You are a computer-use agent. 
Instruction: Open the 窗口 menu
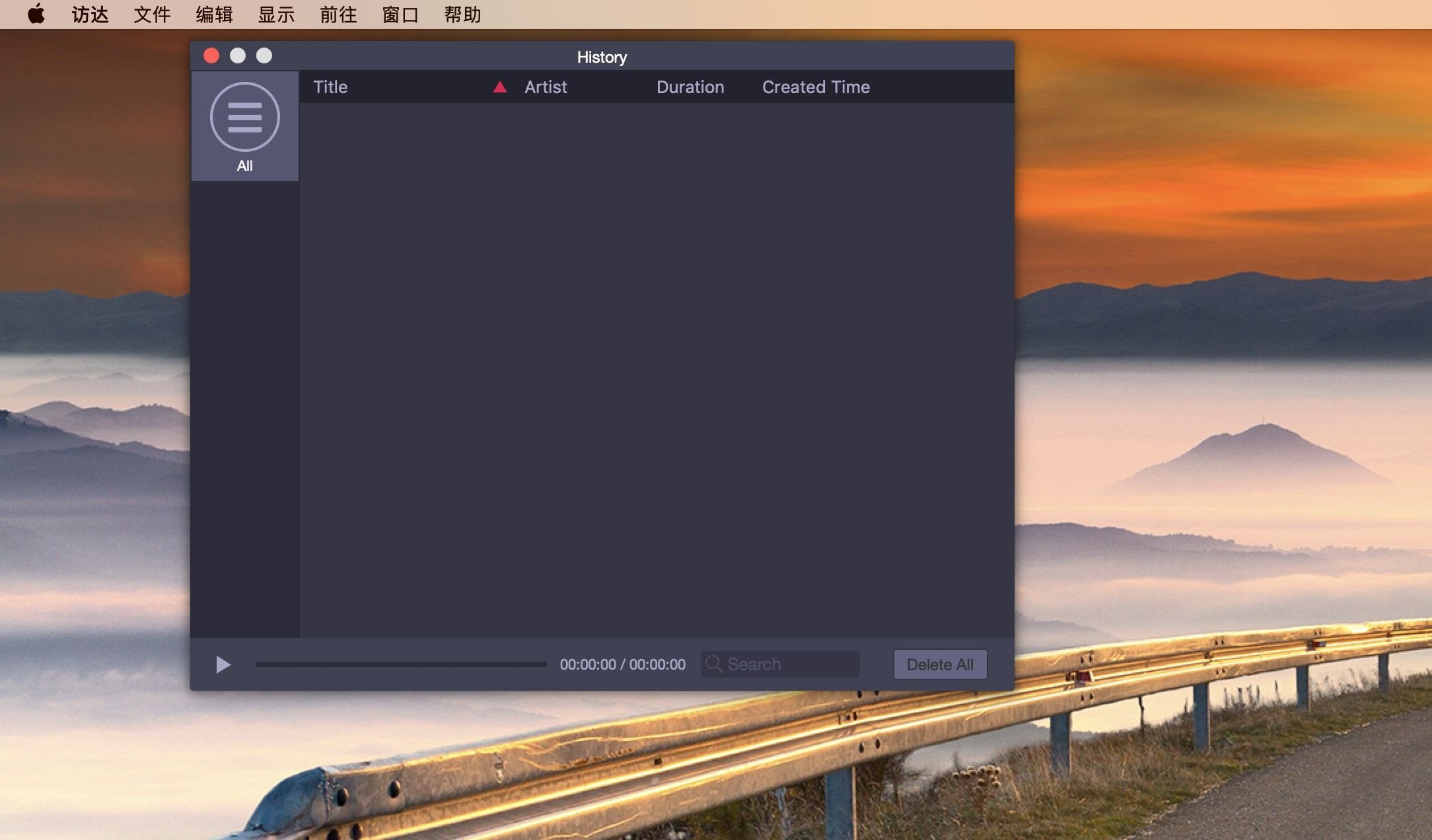tap(400, 15)
